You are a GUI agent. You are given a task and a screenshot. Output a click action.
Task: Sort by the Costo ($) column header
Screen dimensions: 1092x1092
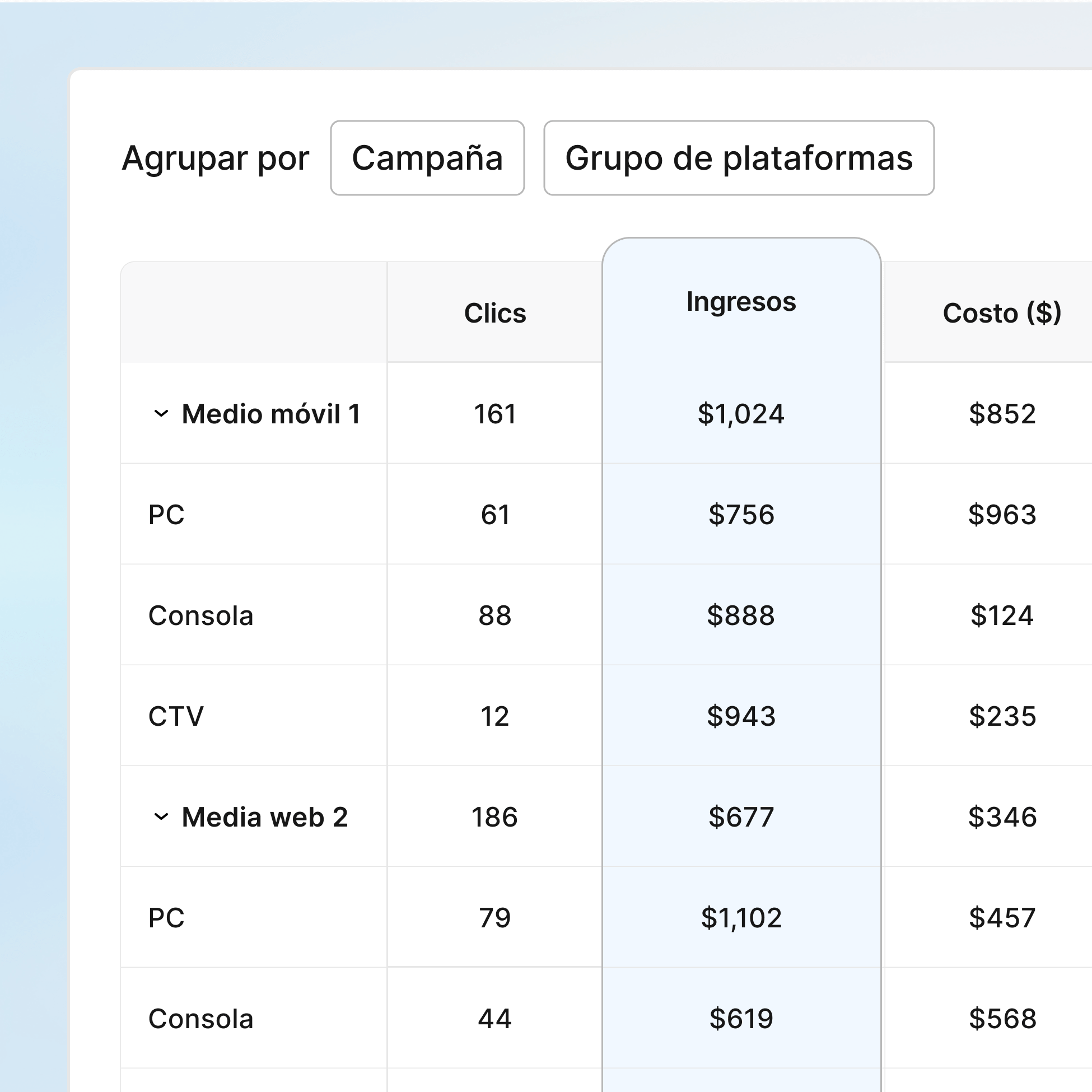(1002, 314)
